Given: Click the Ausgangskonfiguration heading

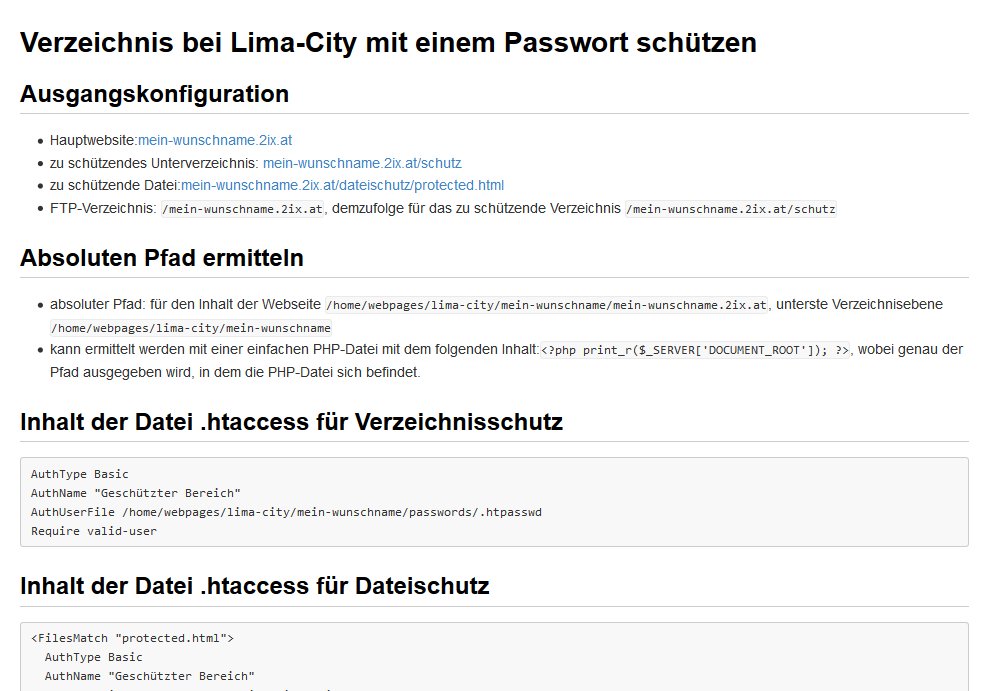Looking at the screenshot, I should pyautogui.click(x=154, y=94).
